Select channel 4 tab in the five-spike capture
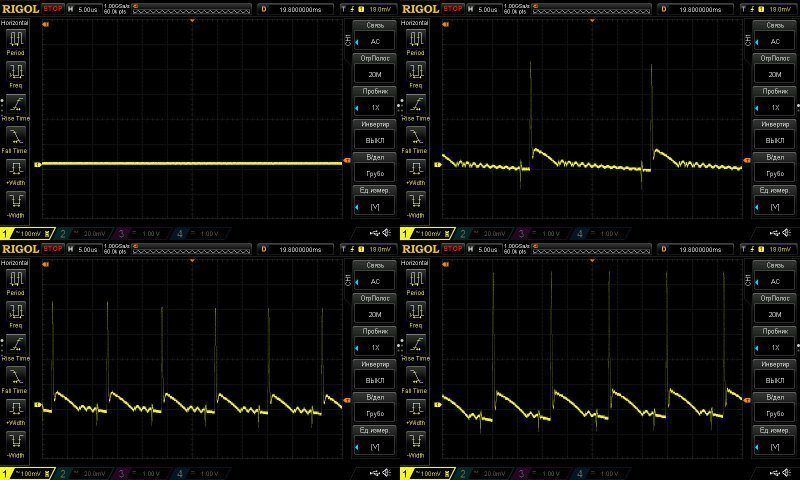Image resolution: width=800 pixels, height=480 pixels. pyautogui.click(x=599, y=474)
